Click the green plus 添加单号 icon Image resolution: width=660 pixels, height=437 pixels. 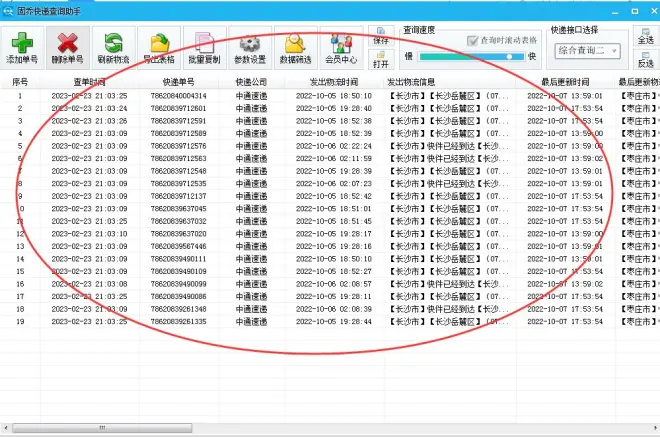[22, 48]
